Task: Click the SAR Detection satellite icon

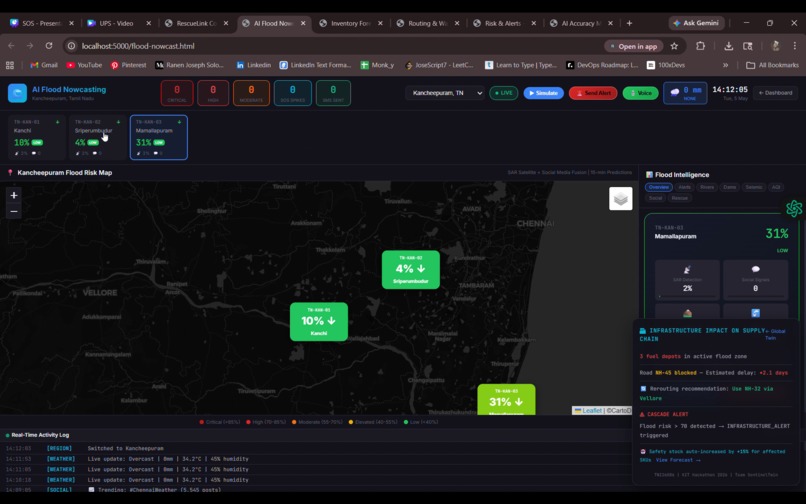Action: (687, 269)
